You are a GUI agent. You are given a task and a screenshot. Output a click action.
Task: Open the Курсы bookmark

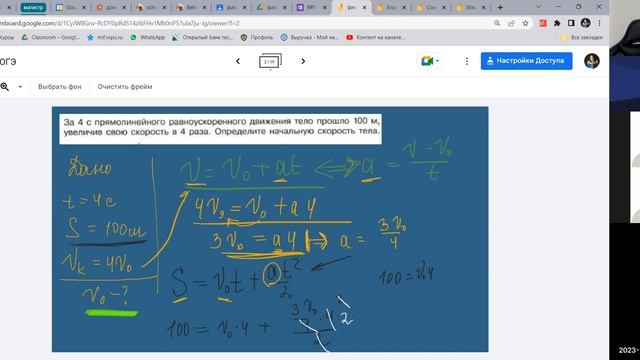pos(7,37)
